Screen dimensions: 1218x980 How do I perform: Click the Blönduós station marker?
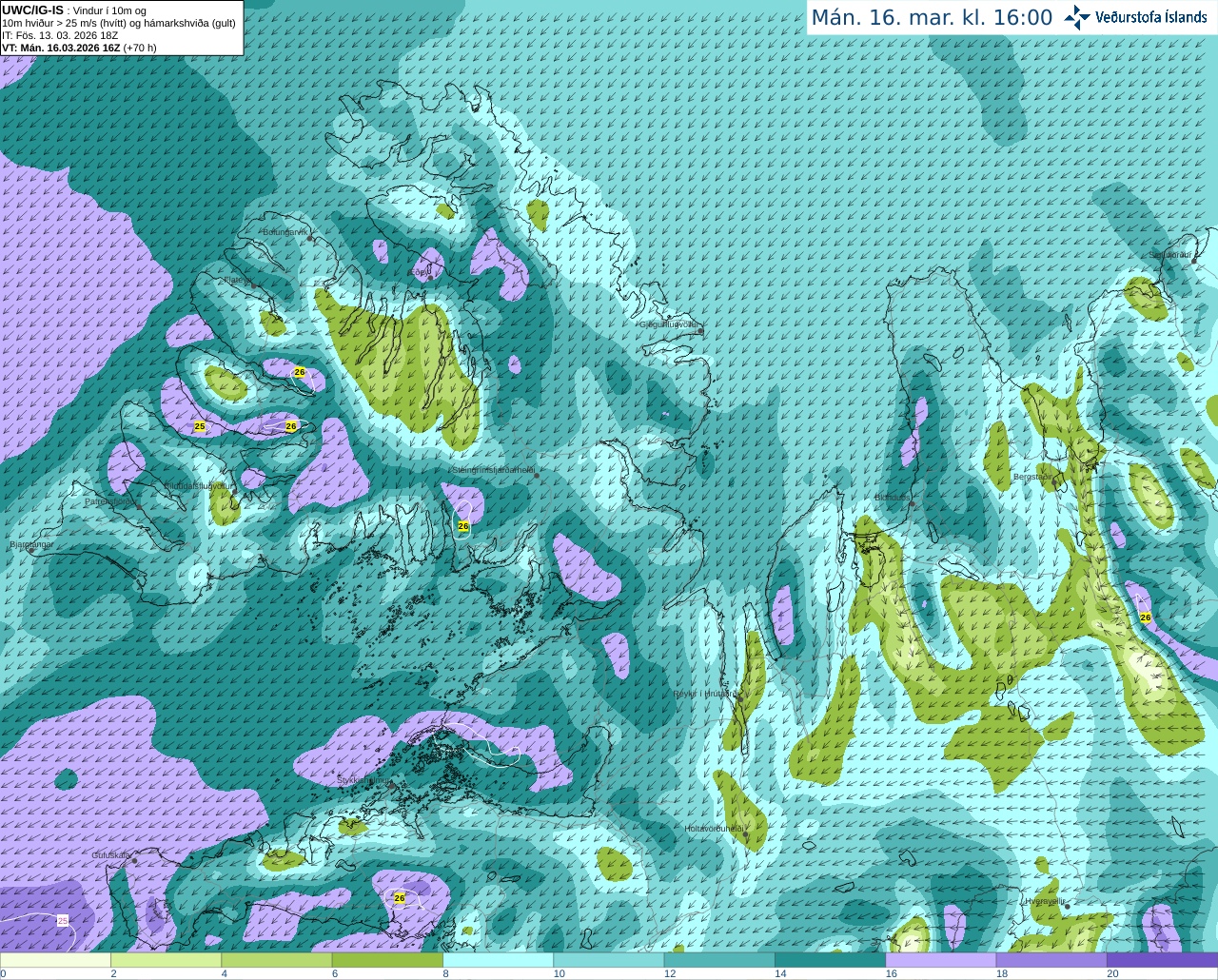[x=913, y=504]
